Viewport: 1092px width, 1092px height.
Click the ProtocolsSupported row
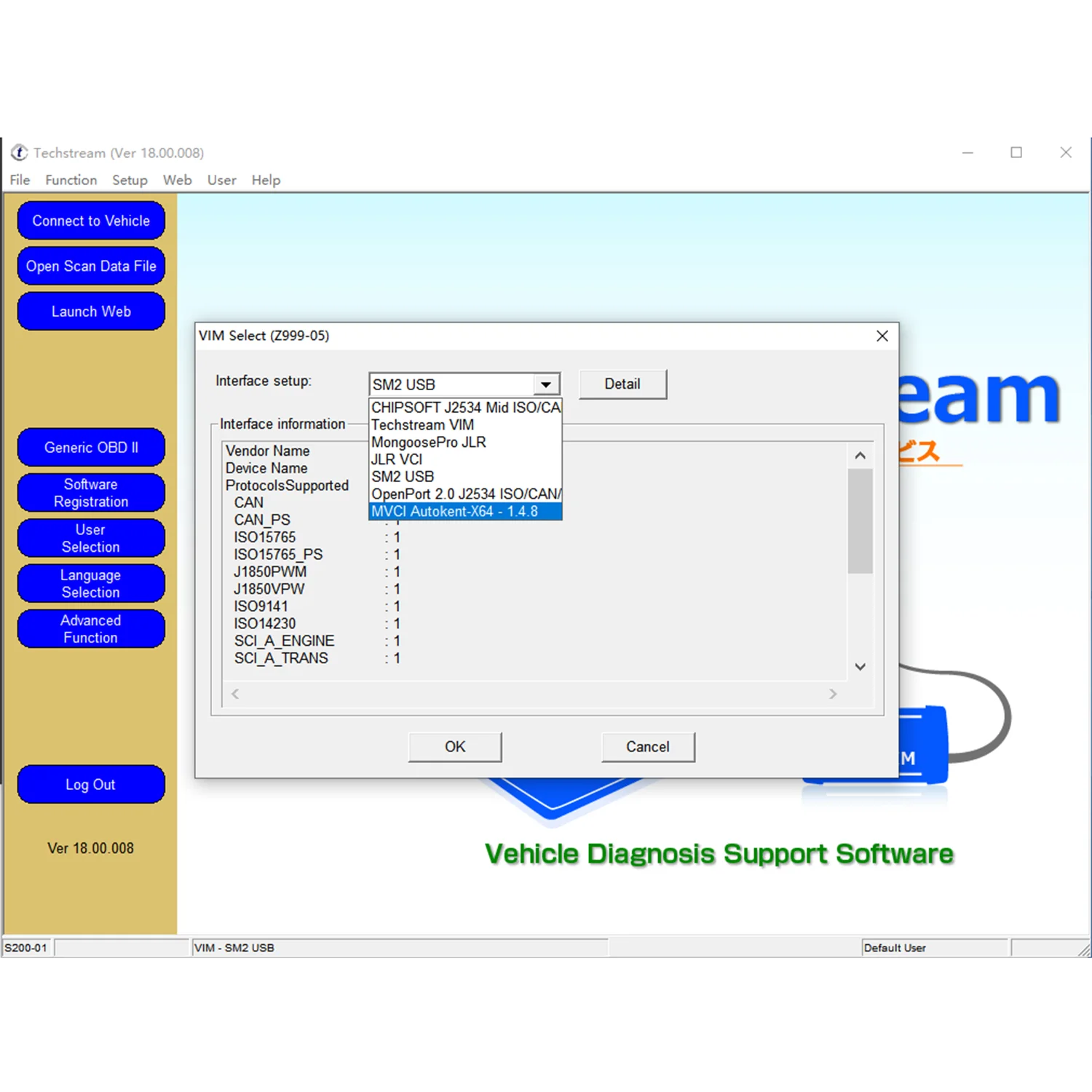287,486
